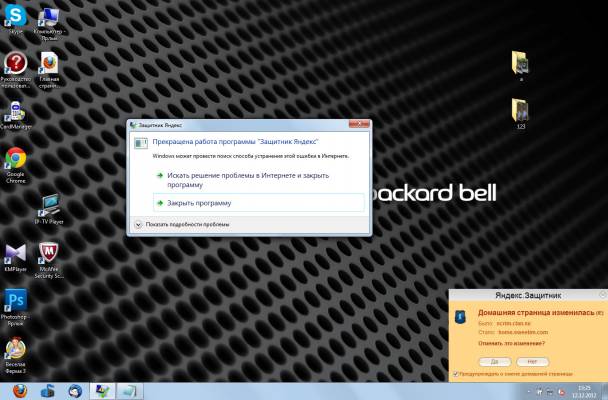Image resolution: width=608 pixels, height=400 pixels.
Task: Click the 'Было' previous homepage address
Action: (513, 323)
